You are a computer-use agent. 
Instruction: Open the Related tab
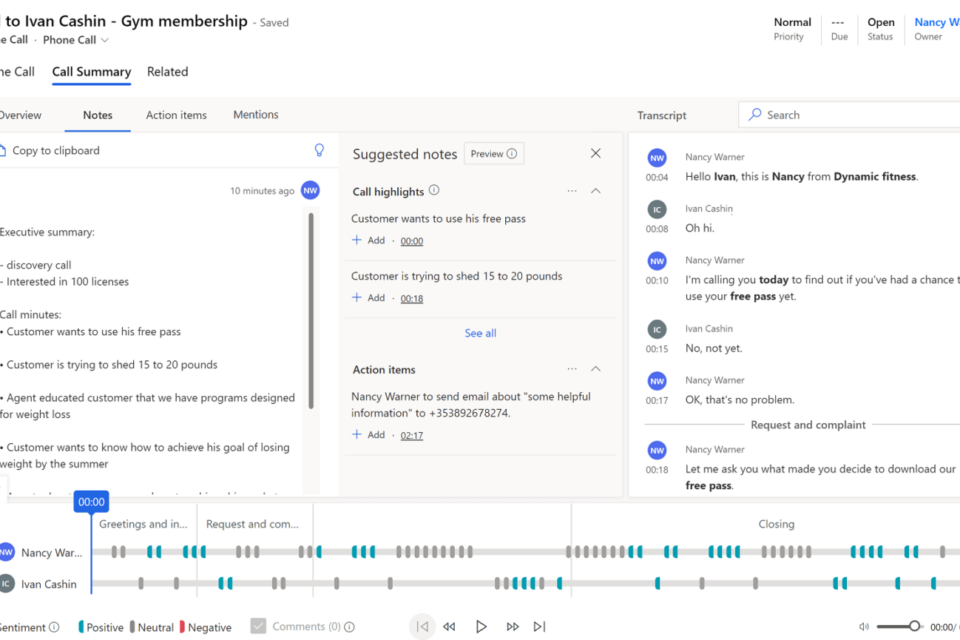coord(167,72)
